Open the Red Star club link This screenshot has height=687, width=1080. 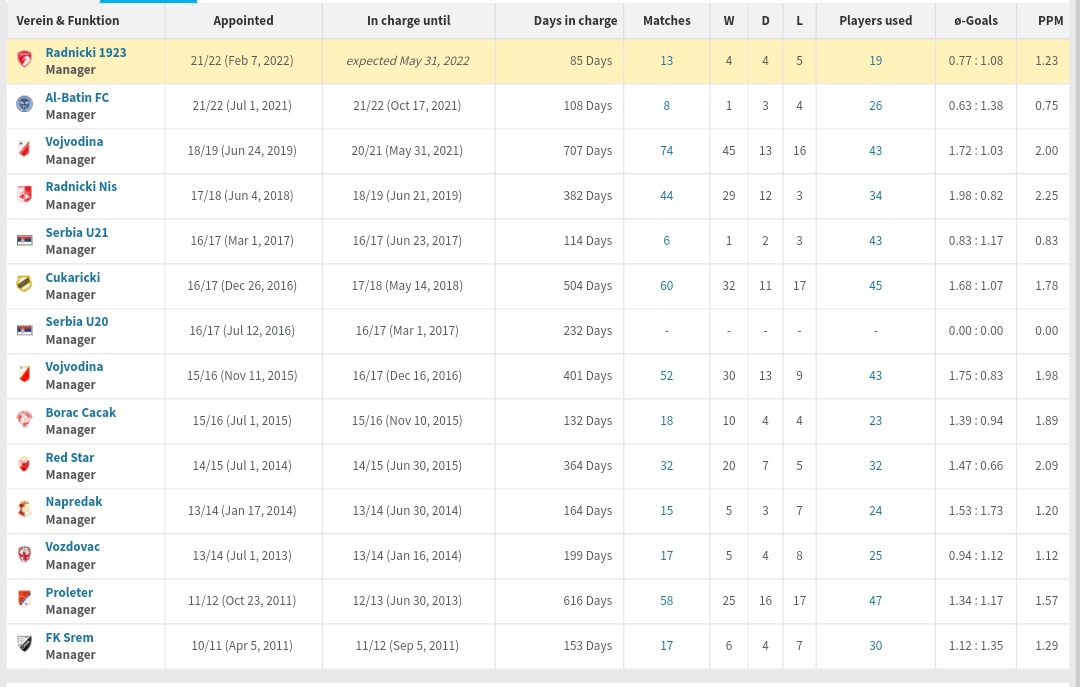70,458
